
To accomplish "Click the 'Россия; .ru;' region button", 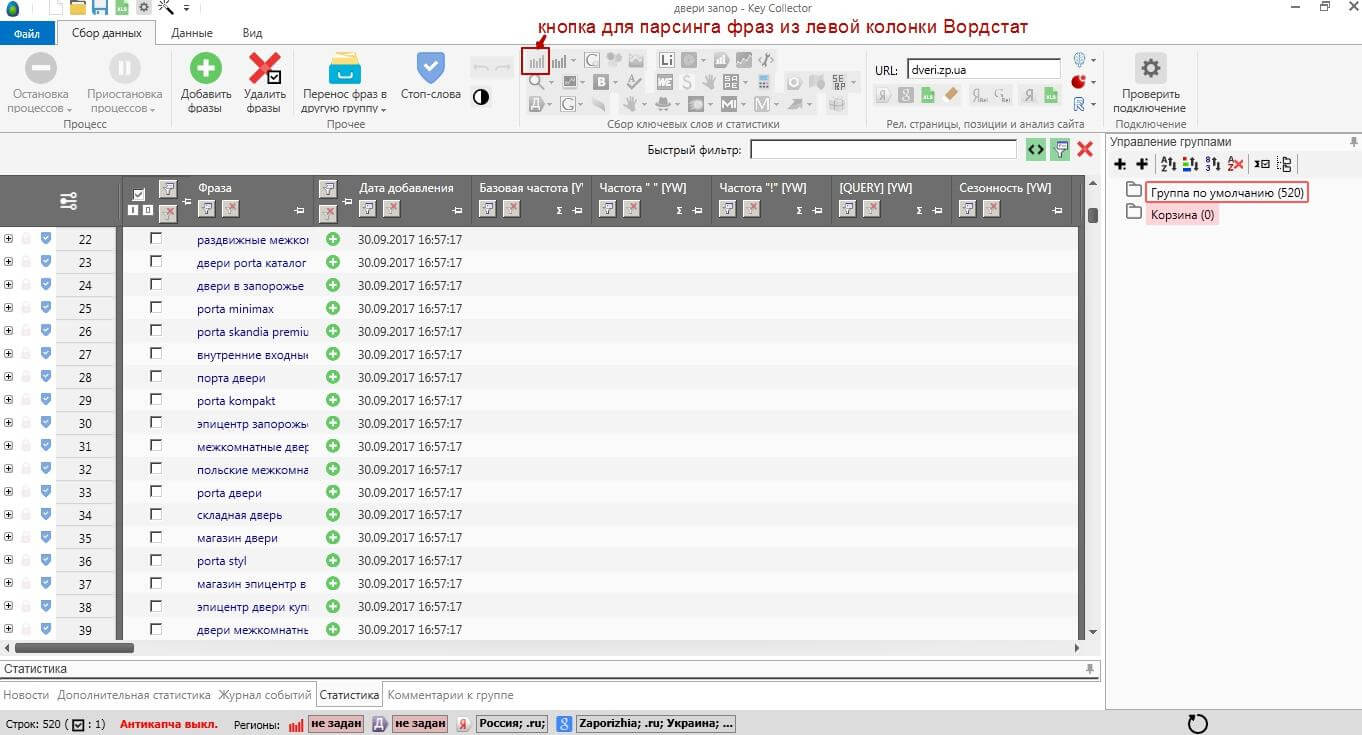I will coord(511,724).
